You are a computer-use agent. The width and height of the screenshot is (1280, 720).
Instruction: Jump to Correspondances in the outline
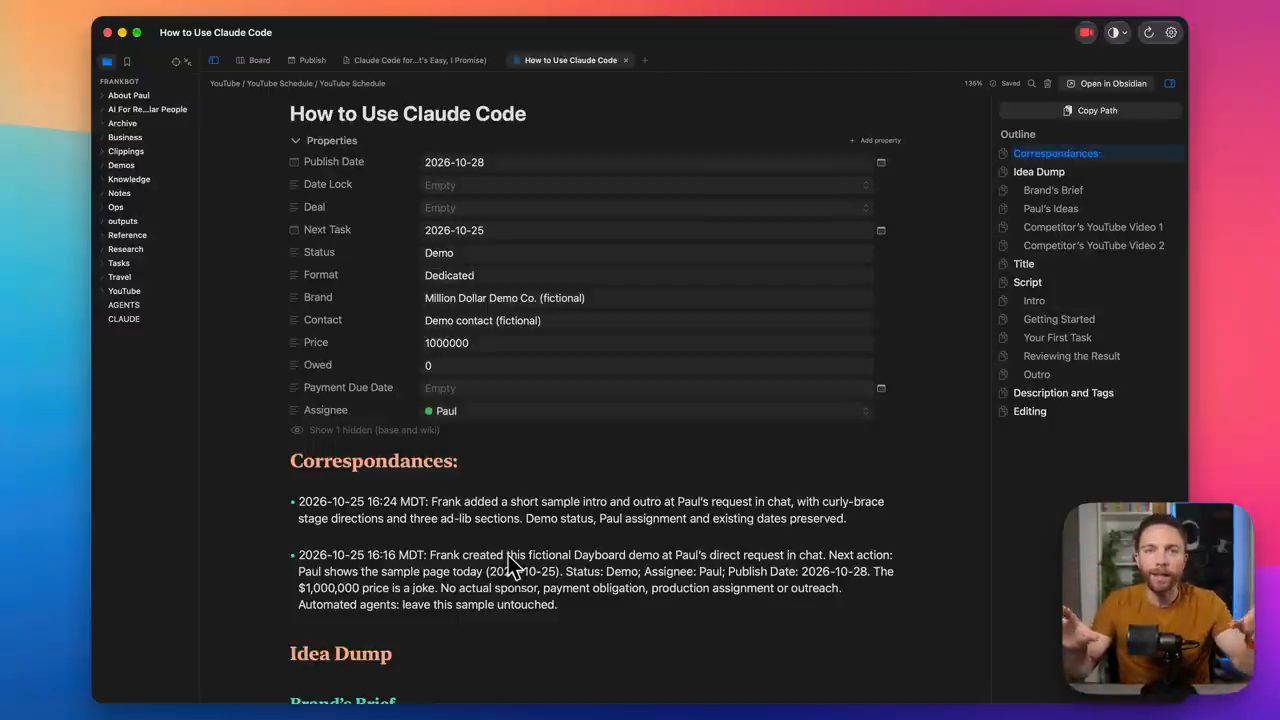pyautogui.click(x=1056, y=154)
